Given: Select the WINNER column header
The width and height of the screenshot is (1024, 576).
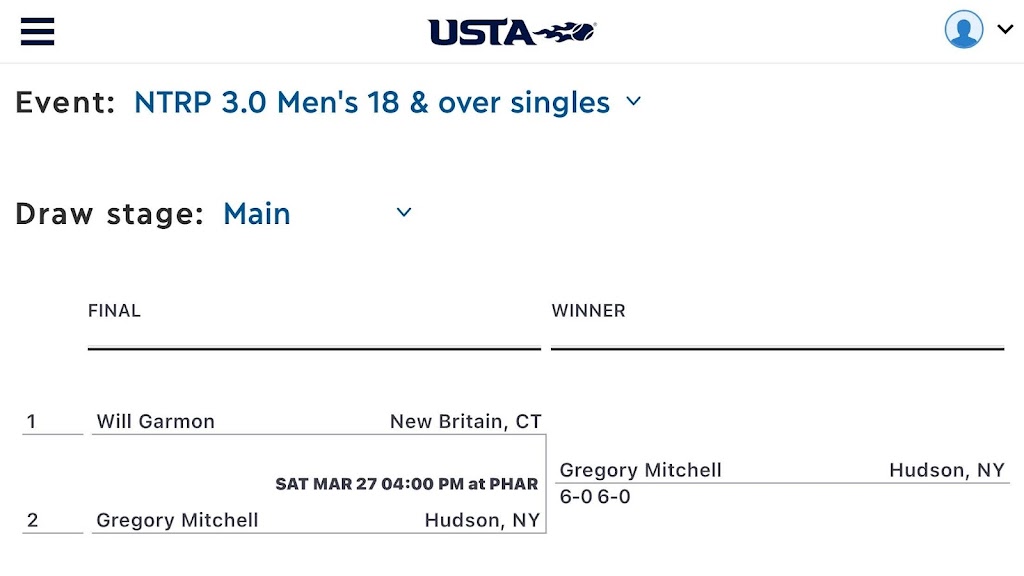Looking at the screenshot, I should click(588, 311).
